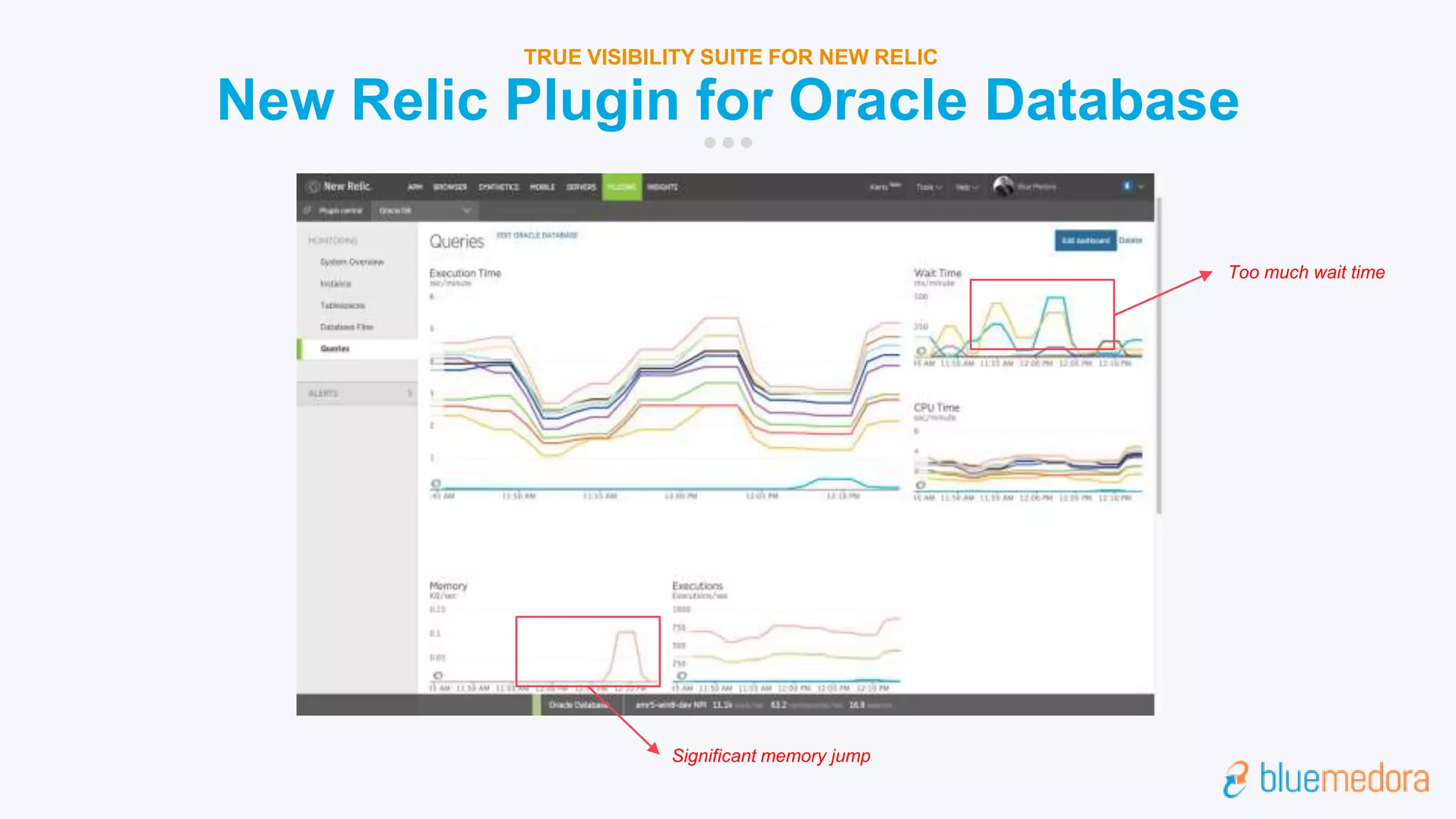Click the user avatar picture
The width and height of the screenshot is (1456, 819).
pos(1003,186)
